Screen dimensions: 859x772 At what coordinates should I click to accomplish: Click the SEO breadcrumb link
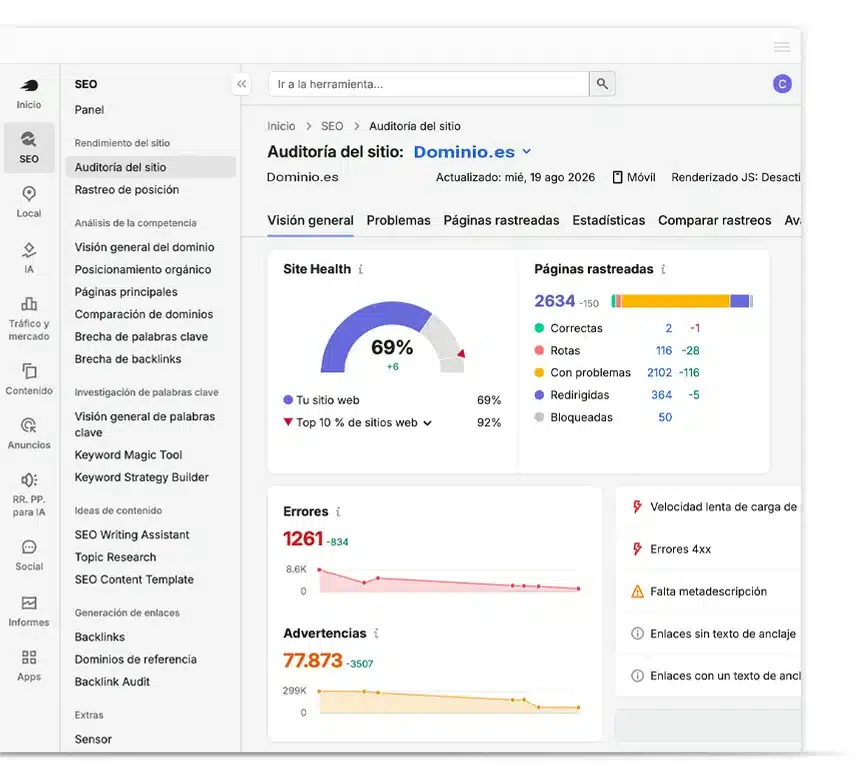tap(332, 126)
